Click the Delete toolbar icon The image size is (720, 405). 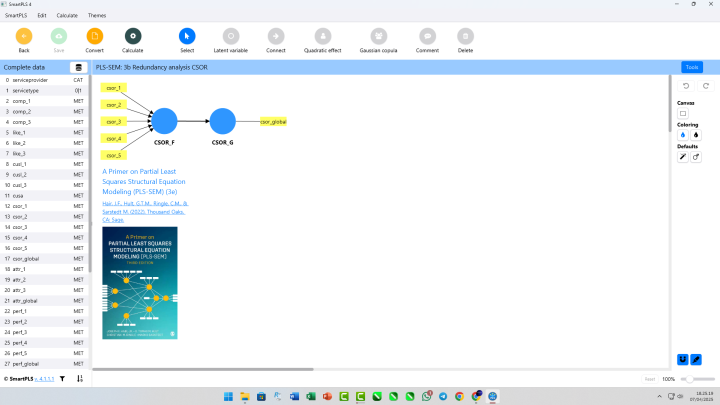pos(465,36)
